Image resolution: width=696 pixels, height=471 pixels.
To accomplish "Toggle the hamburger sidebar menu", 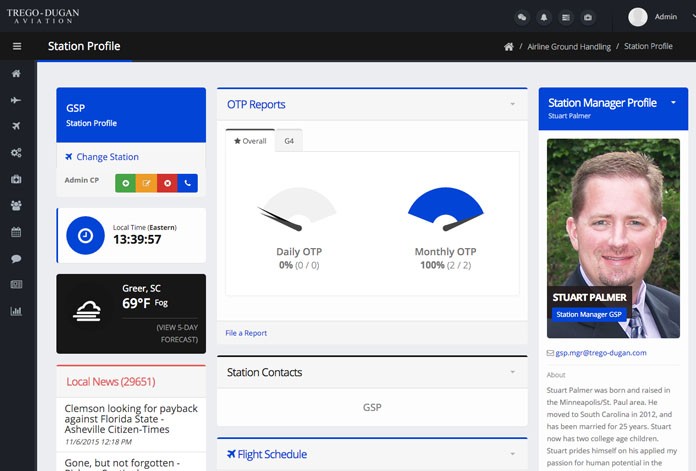I will [x=17, y=46].
